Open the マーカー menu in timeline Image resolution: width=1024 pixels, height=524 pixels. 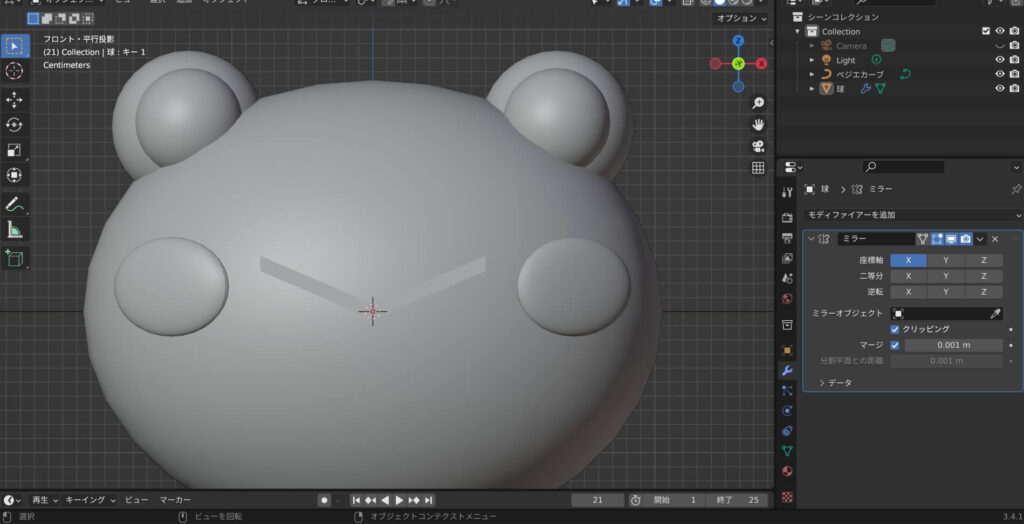[175, 500]
